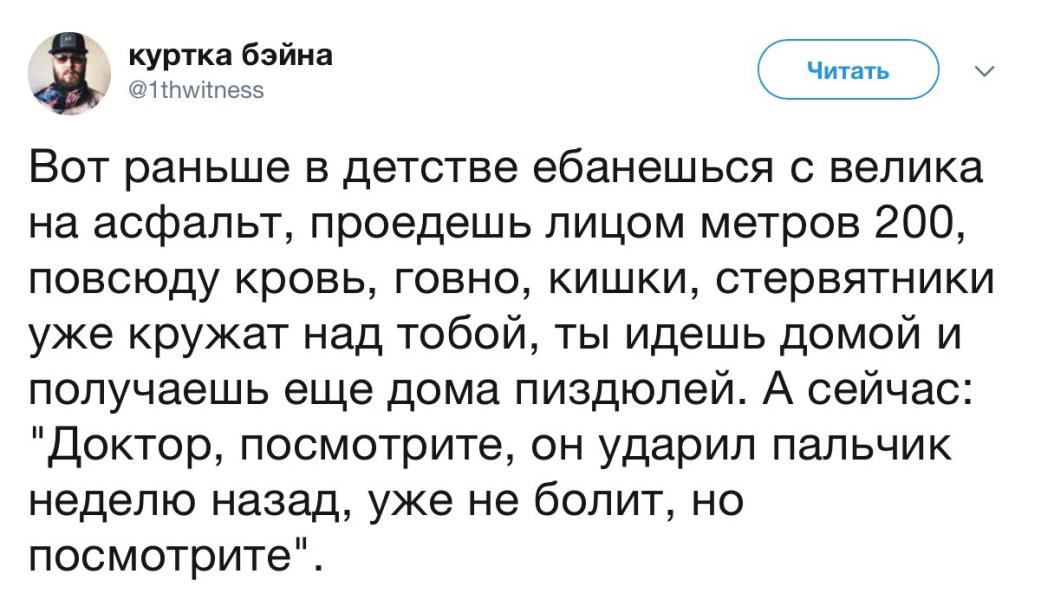The height and width of the screenshot is (600, 1053).
Task: Click the line 'неделю назад, уже не болит'
Action: (386, 501)
